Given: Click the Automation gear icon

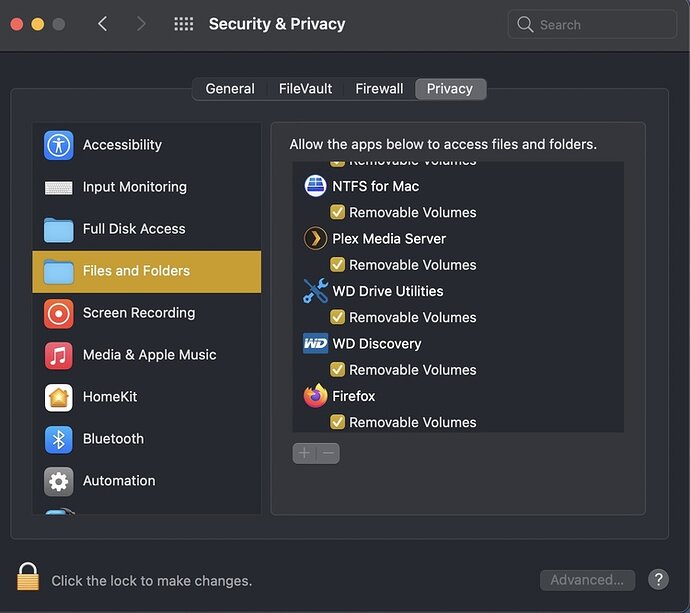Looking at the screenshot, I should pyautogui.click(x=59, y=481).
